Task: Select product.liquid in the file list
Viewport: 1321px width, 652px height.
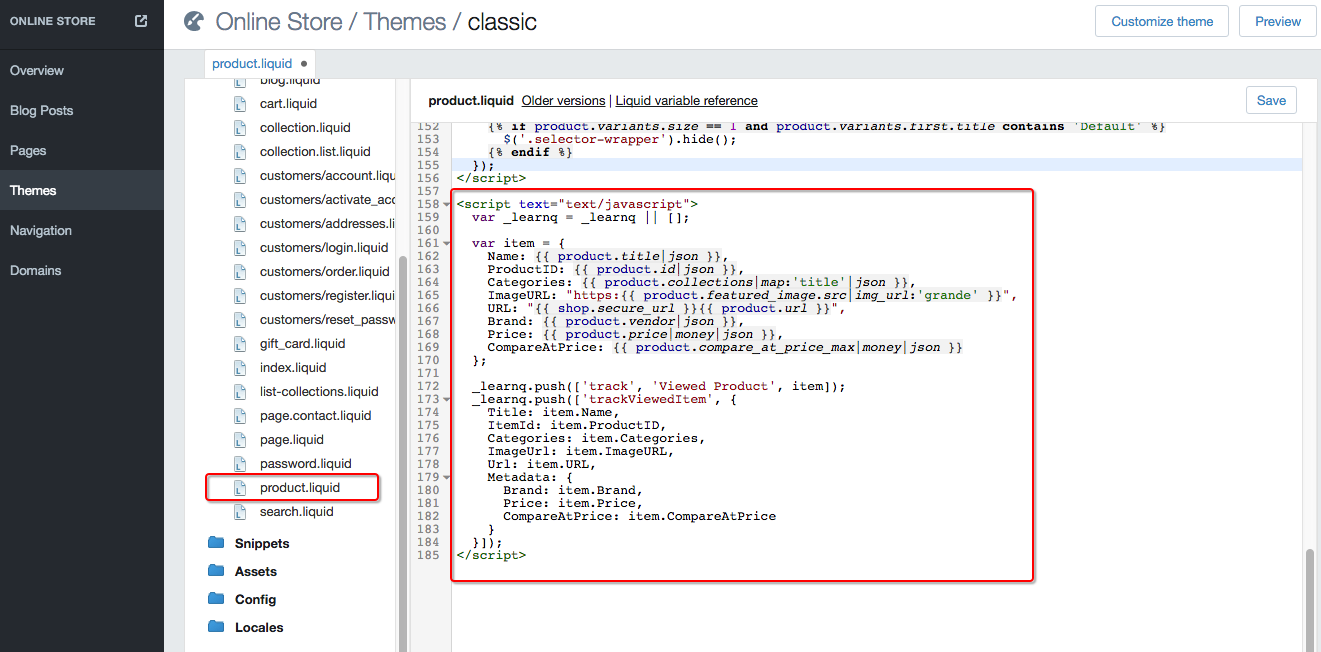Action: pyautogui.click(x=299, y=488)
